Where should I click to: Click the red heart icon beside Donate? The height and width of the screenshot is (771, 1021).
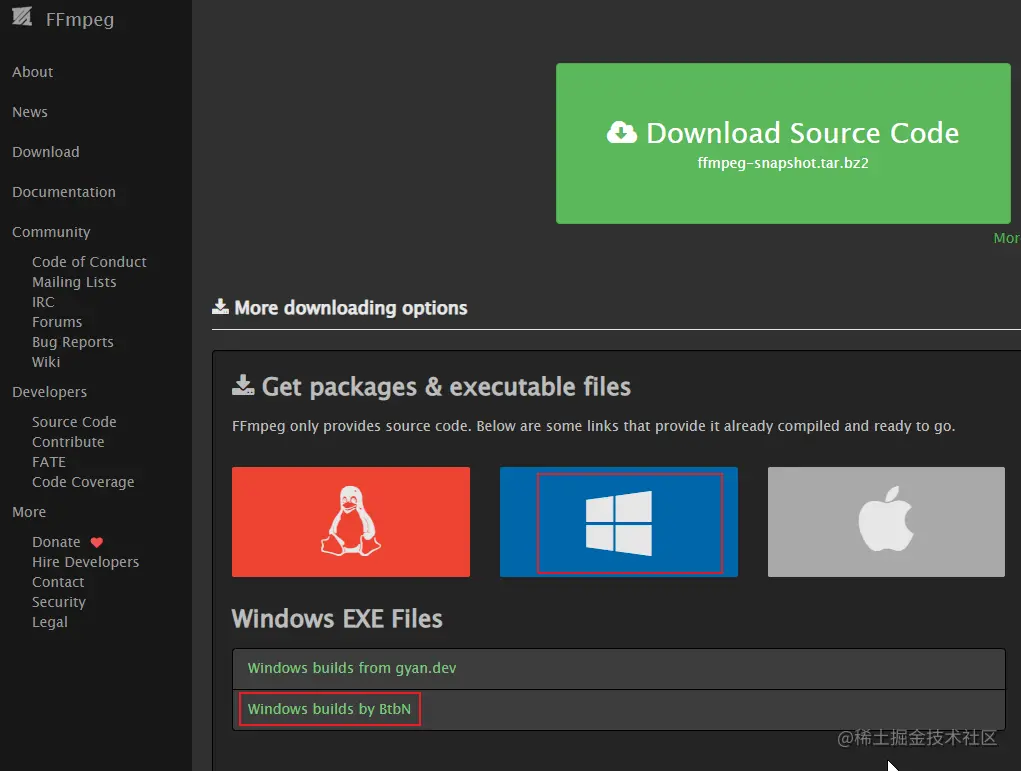96,542
